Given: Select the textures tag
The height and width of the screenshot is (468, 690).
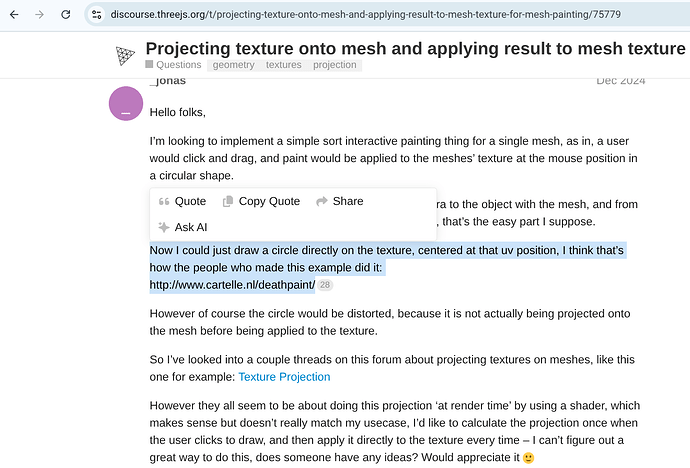Looking at the screenshot, I should [x=283, y=65].
